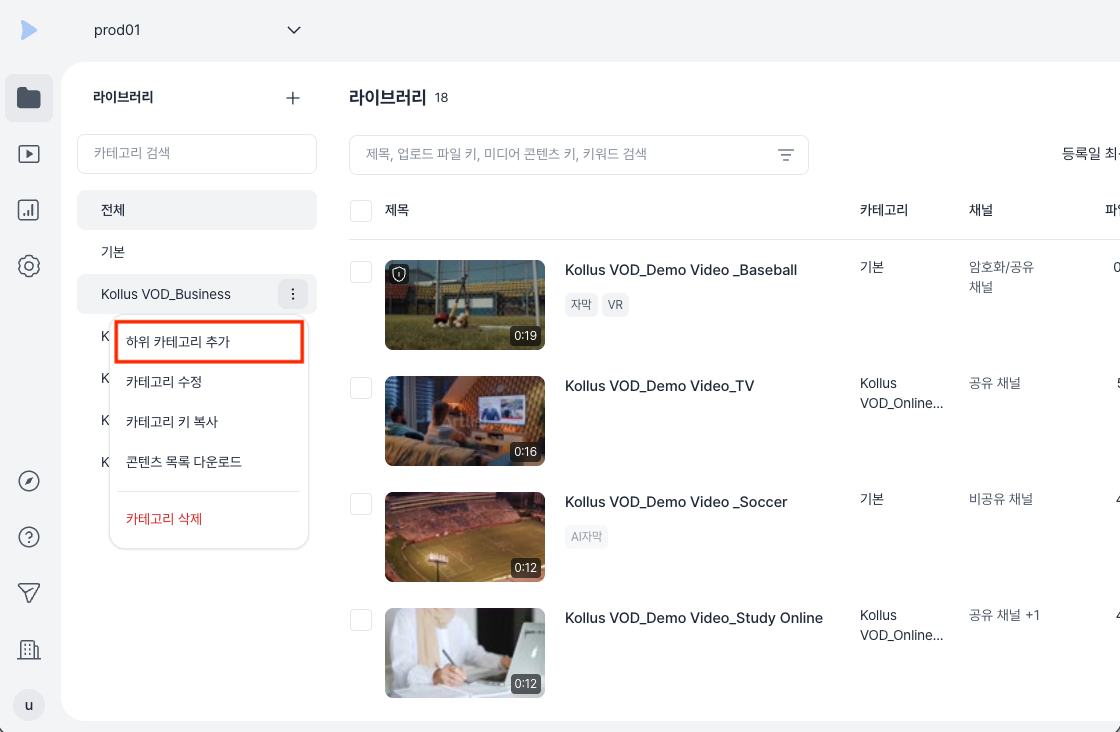Open the TV video thumbnail
Viewport: 1120px width, 732px height.
[x=465, y=421]
